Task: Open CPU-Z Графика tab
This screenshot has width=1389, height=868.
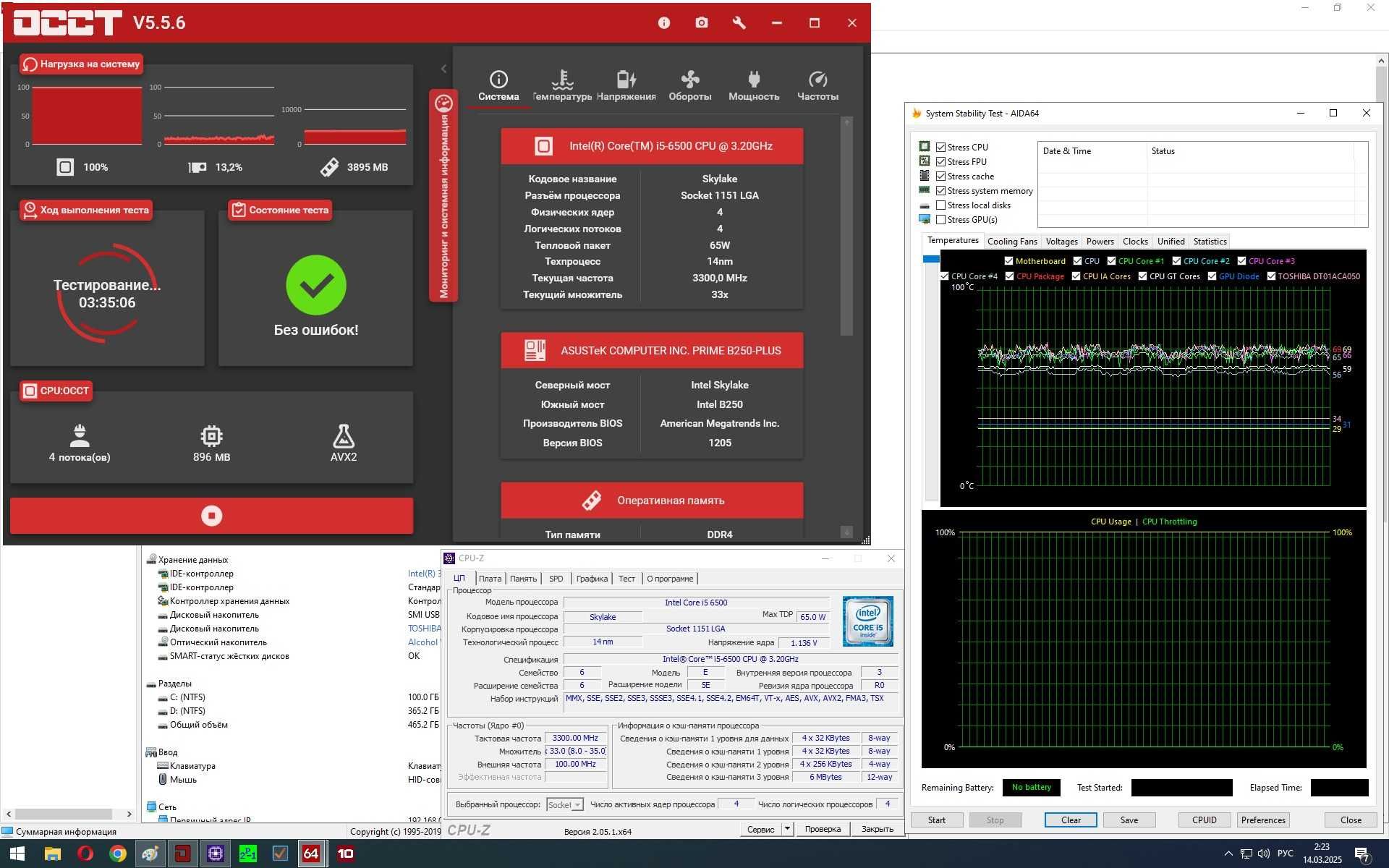Action: (592, 579)
